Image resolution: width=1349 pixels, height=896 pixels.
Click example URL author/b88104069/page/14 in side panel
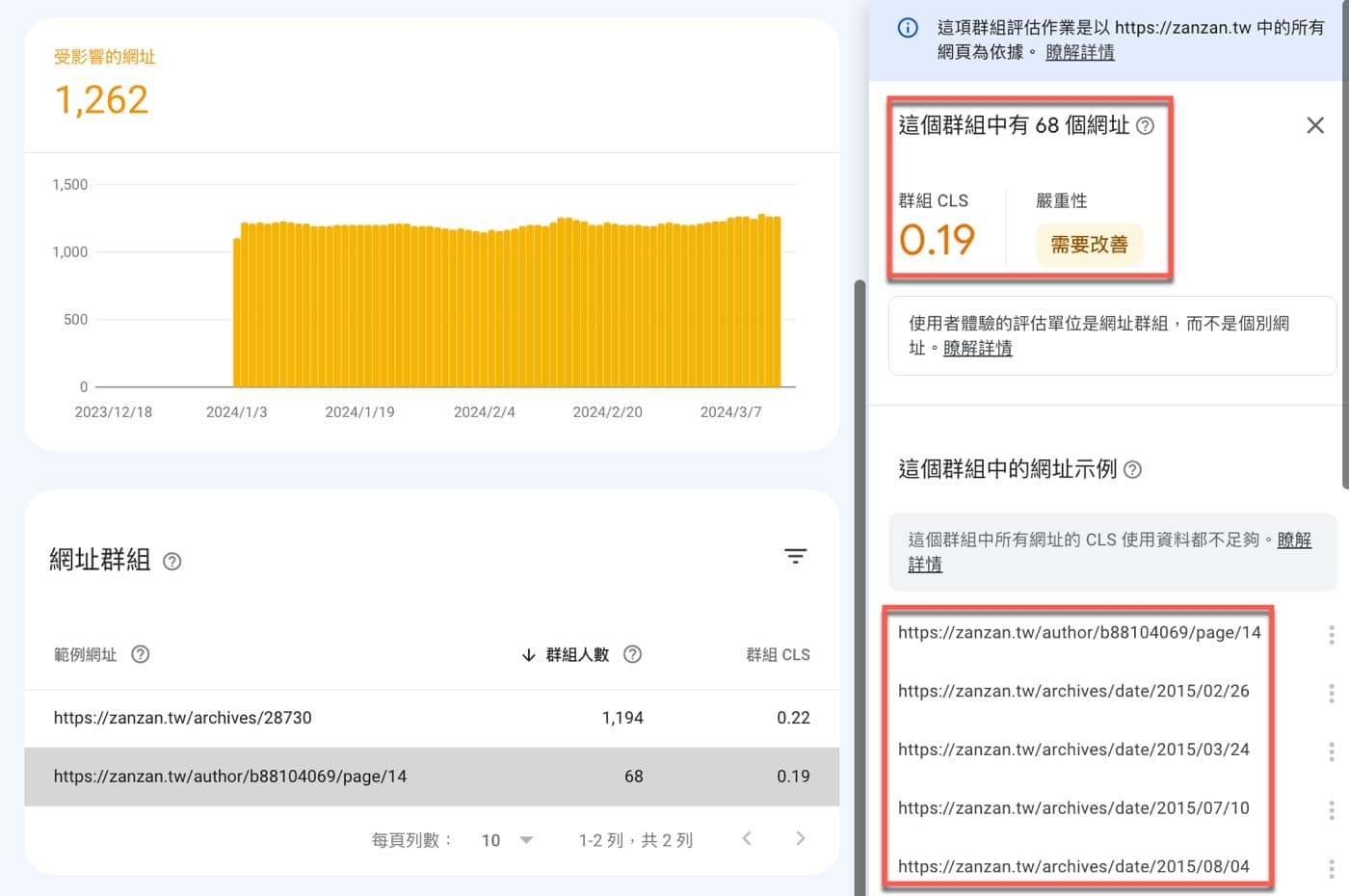(x=1079, y=632)
